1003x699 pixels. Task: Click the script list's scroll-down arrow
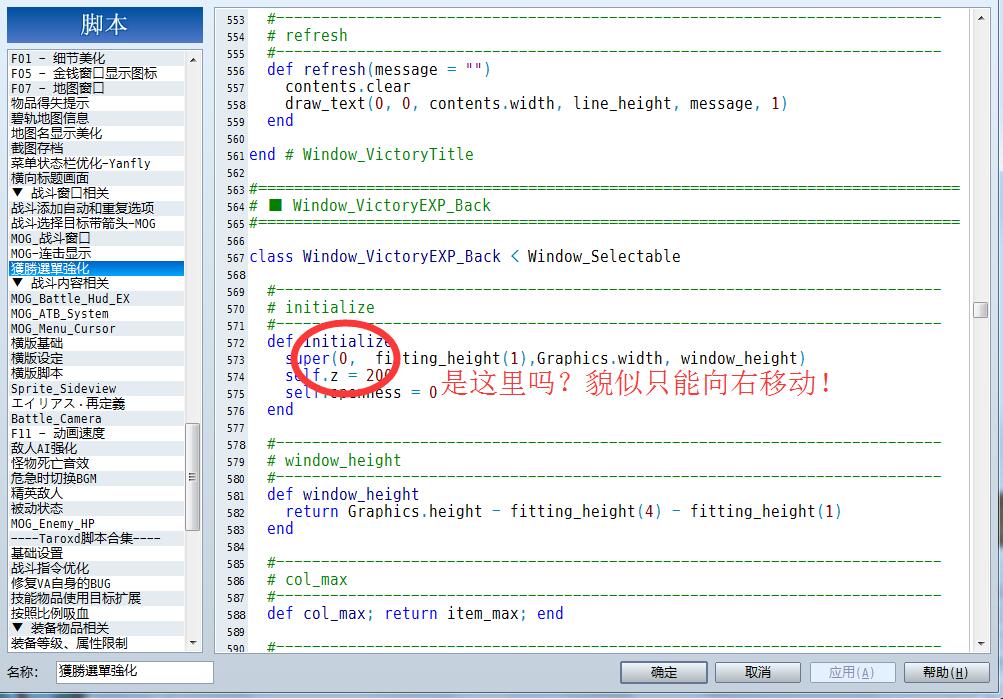pos(193,643)
